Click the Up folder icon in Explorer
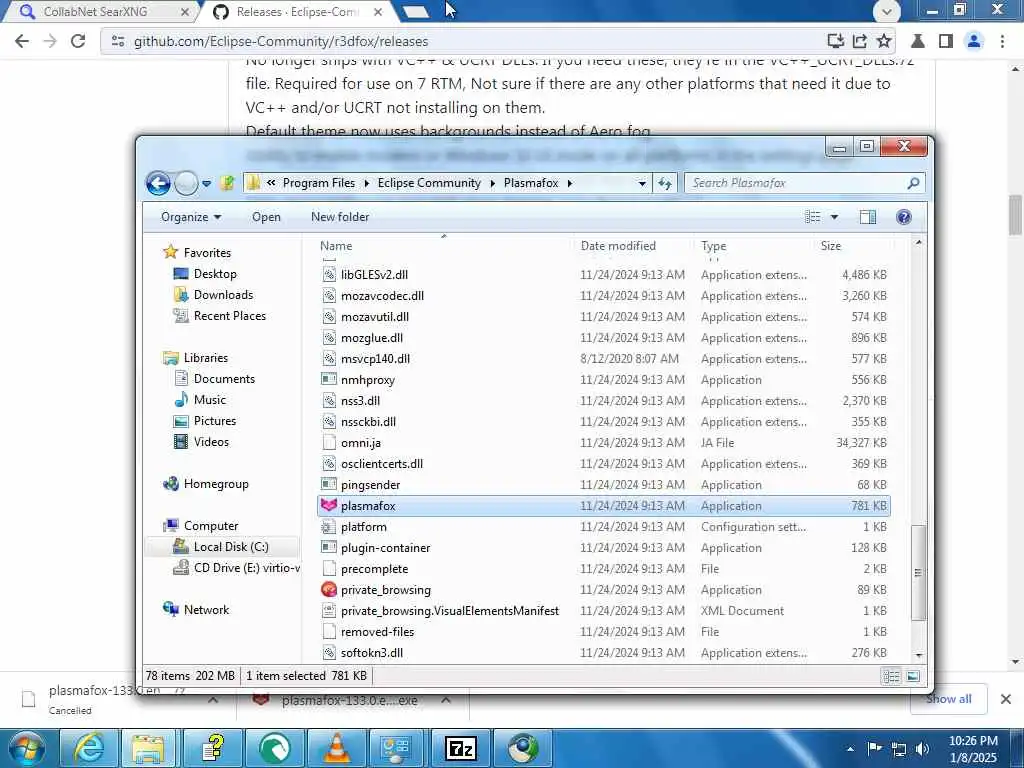The height and width of the screenshot is (768, 1024). pos(227,183)
